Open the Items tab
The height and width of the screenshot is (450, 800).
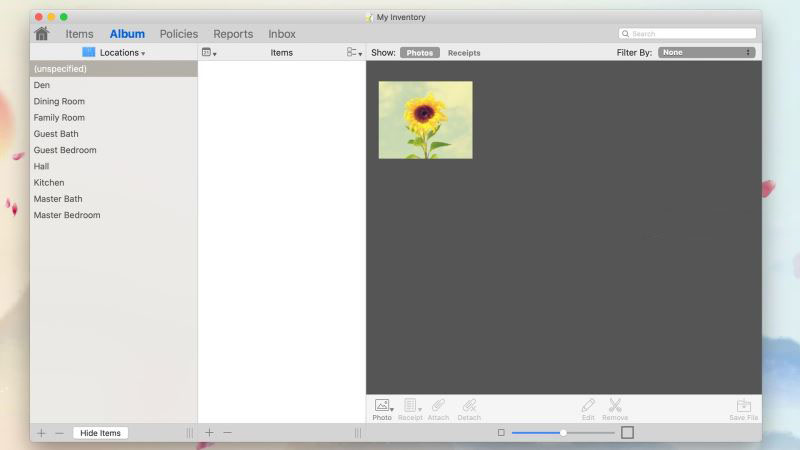(79, 34)
